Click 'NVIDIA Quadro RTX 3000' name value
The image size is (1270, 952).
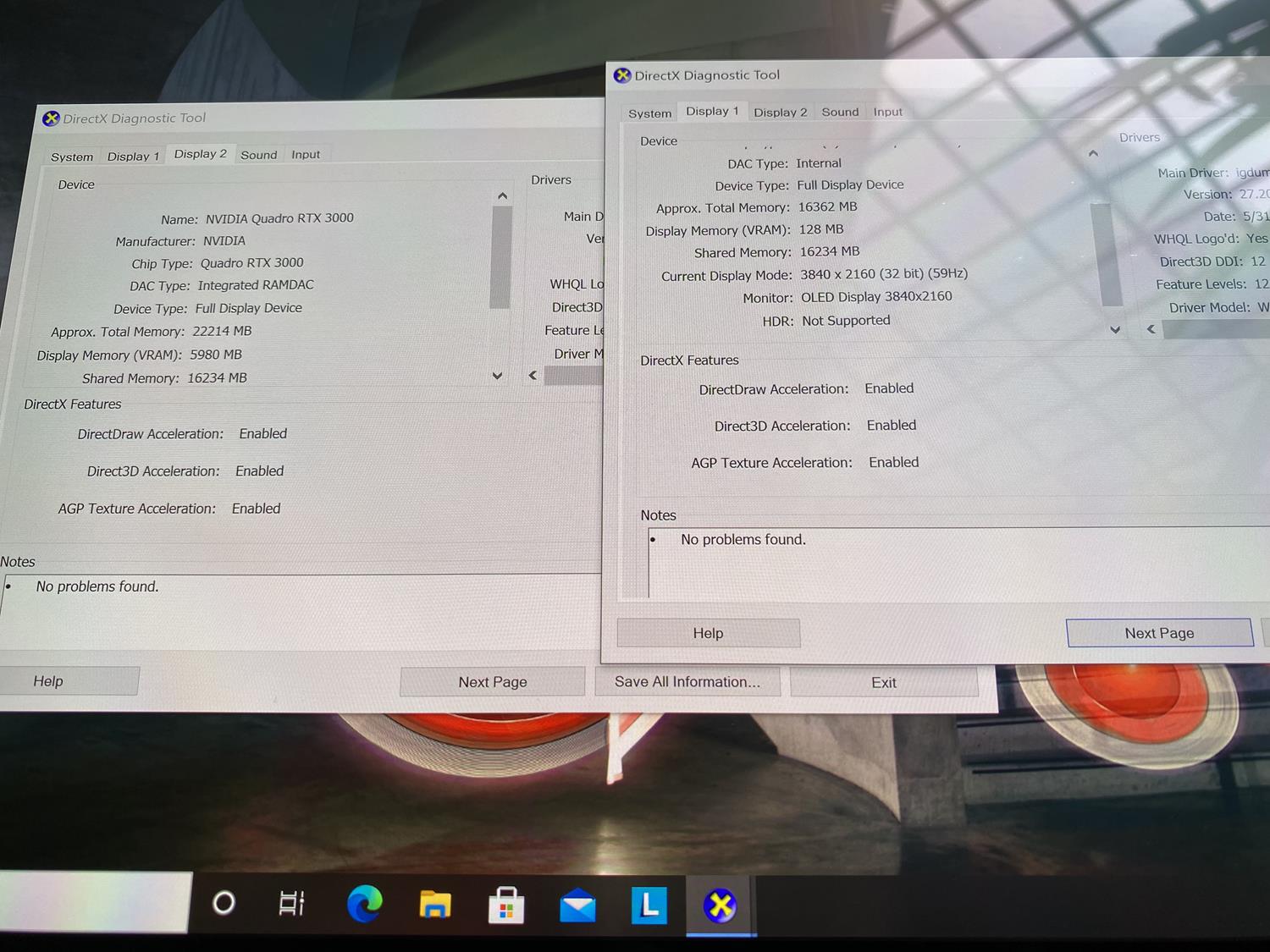coord(279,218)
